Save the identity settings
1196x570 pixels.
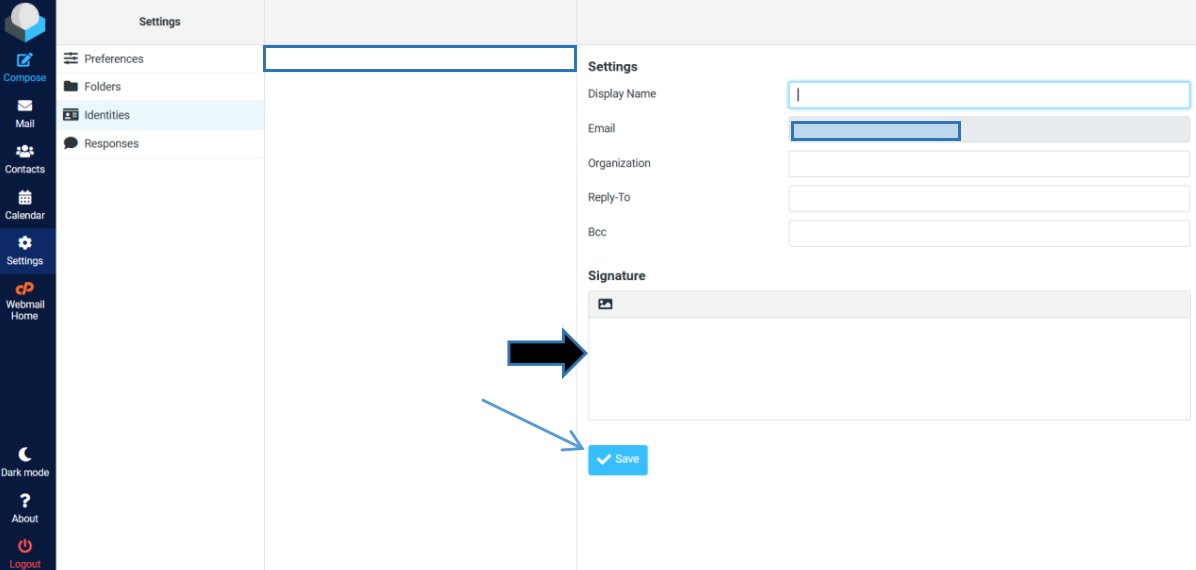[618, 459]
